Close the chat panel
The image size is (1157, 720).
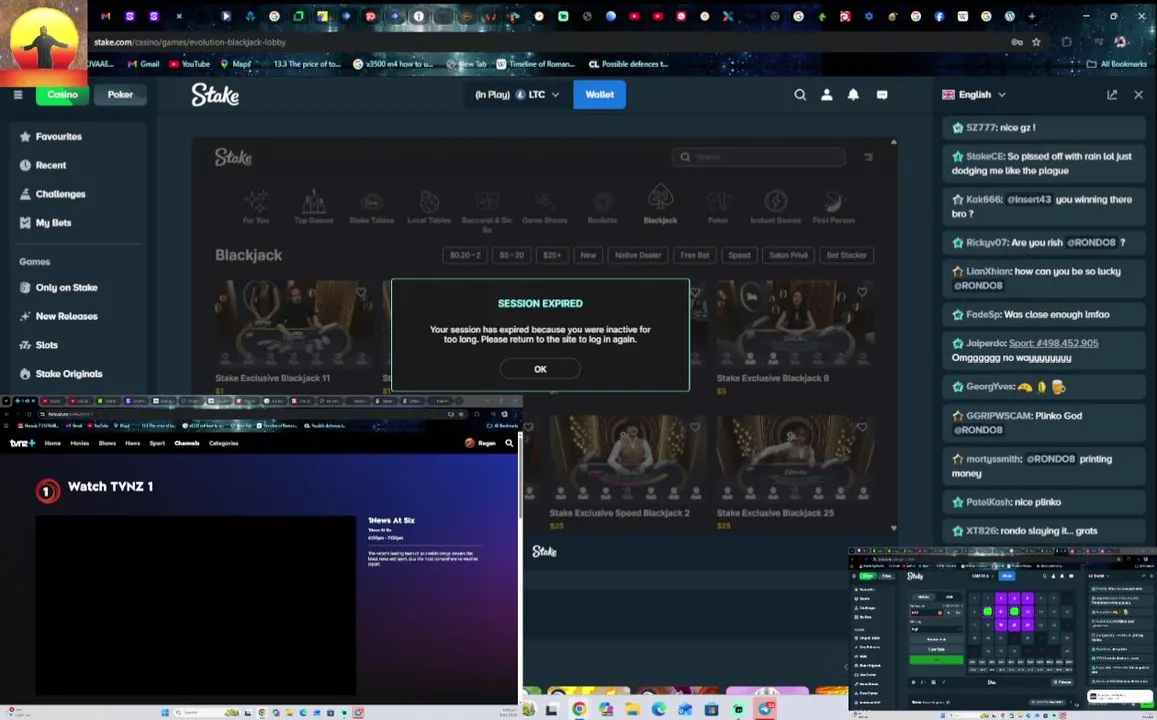tap(1139, 94)
